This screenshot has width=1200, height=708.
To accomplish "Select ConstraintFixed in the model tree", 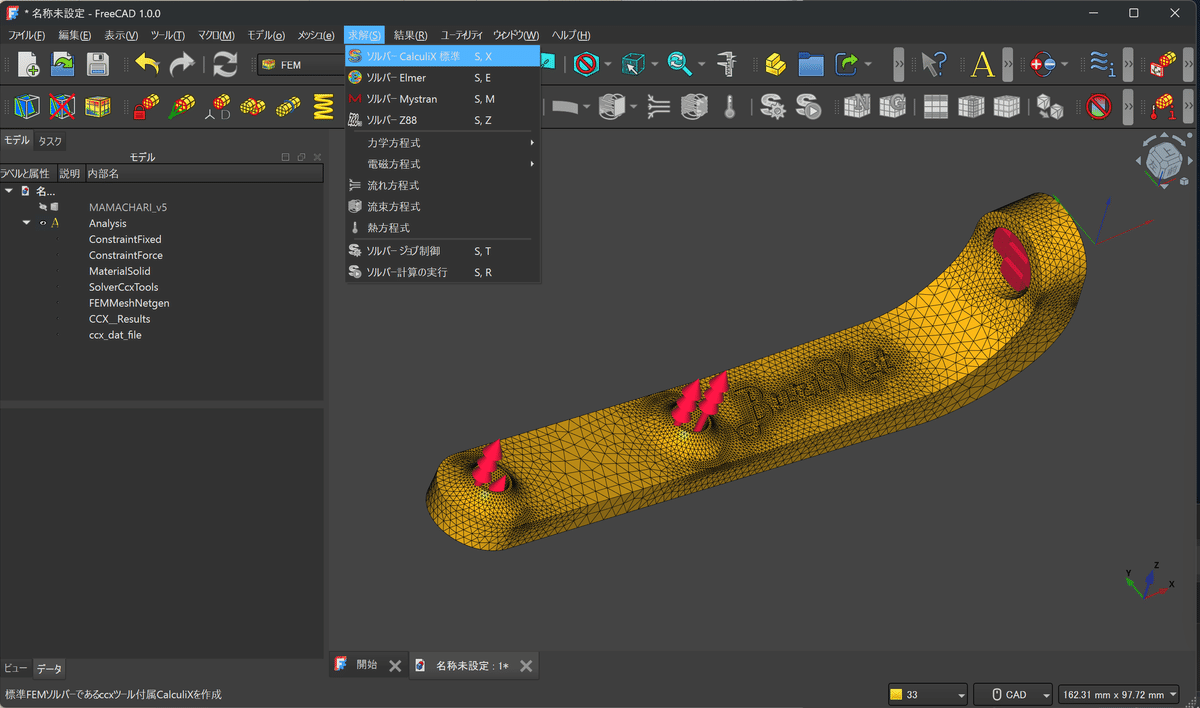I will (x=125, y=240).
